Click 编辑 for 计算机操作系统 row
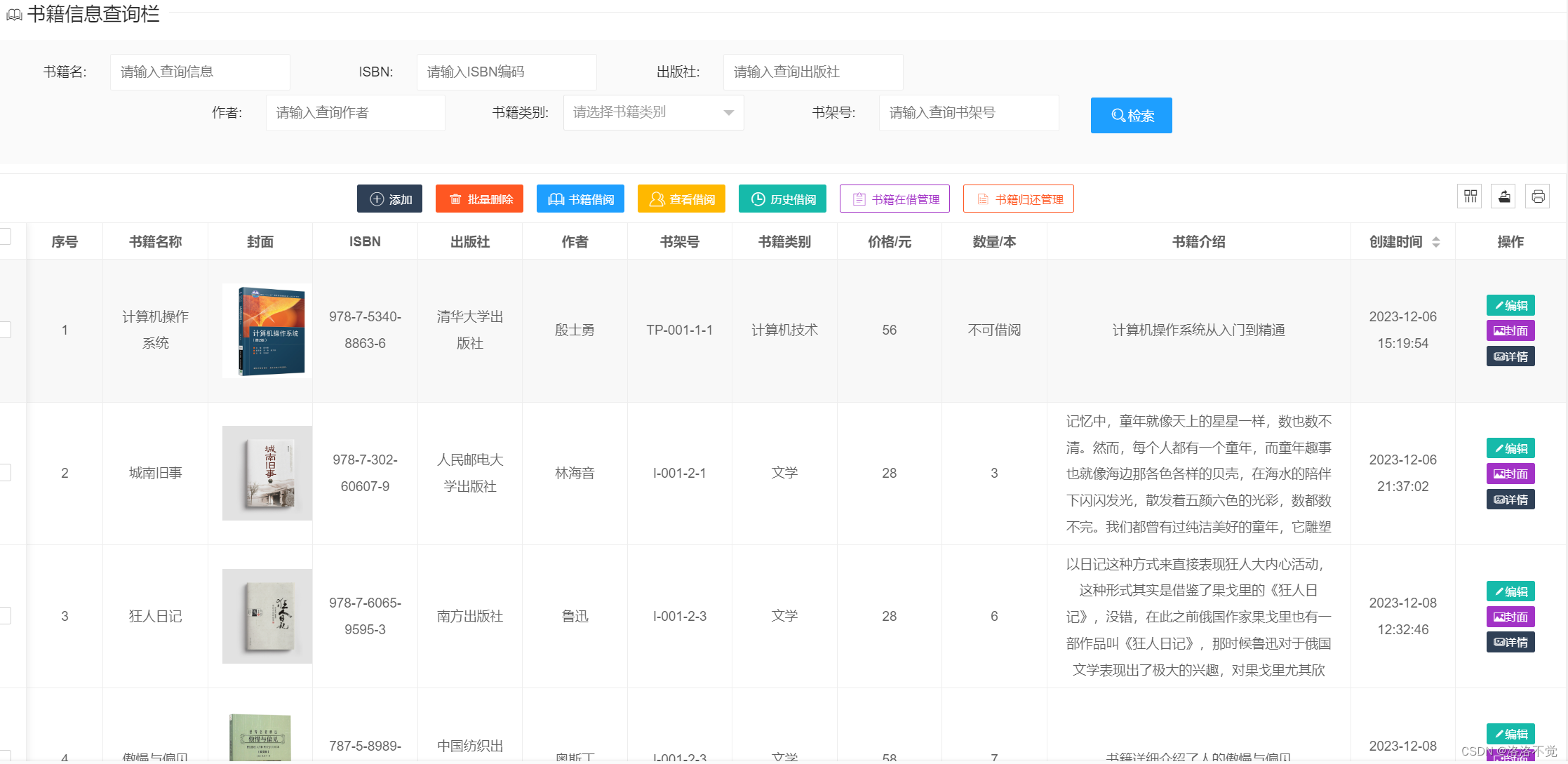The height and width of the screenshot is (764, 1568). [1510, 305]
